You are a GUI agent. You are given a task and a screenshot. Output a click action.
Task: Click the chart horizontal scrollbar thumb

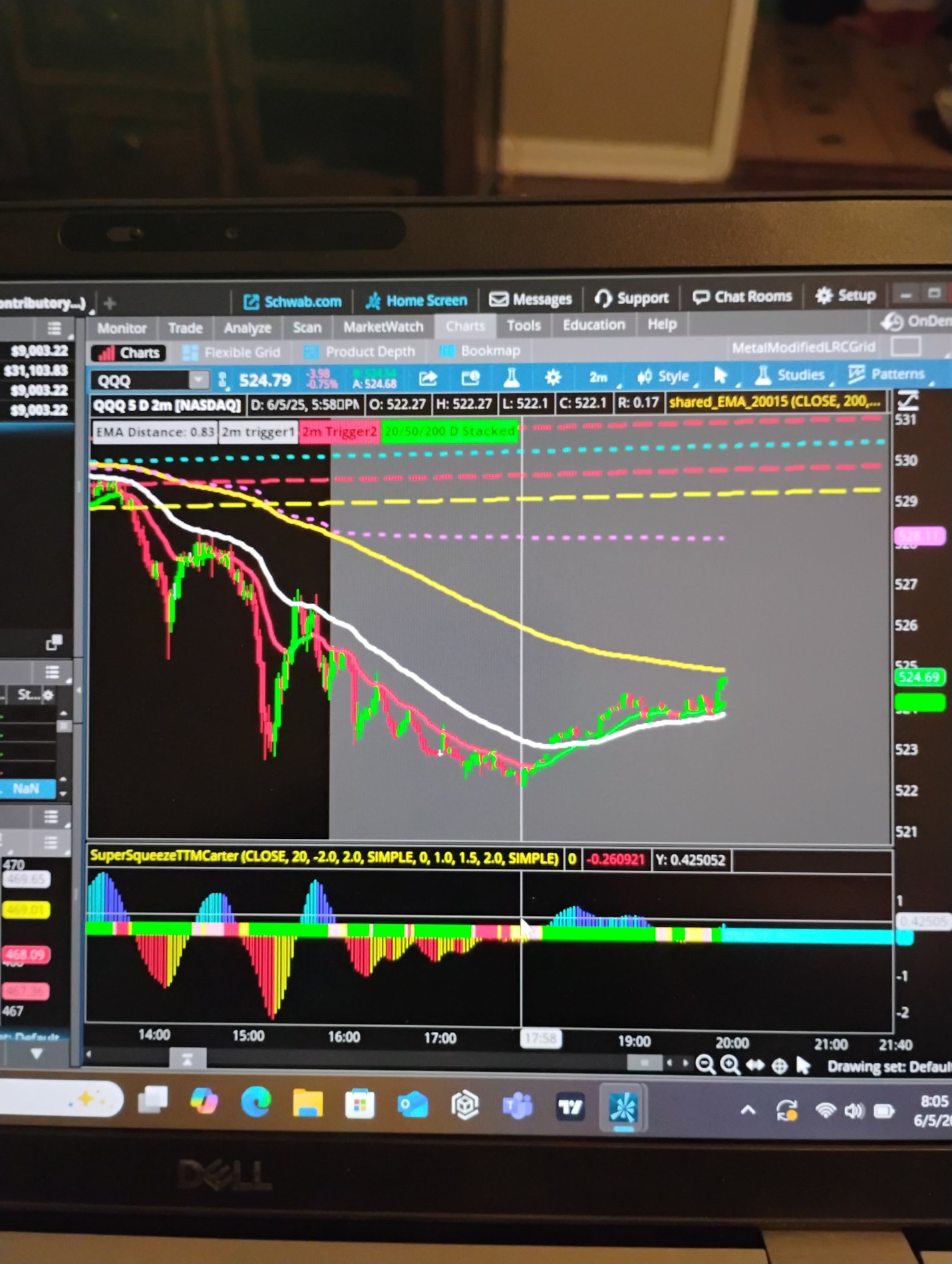point(644,1062)
